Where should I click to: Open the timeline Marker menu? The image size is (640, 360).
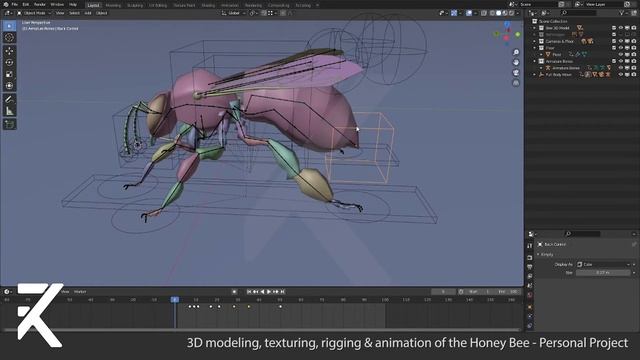click(80, 291)
